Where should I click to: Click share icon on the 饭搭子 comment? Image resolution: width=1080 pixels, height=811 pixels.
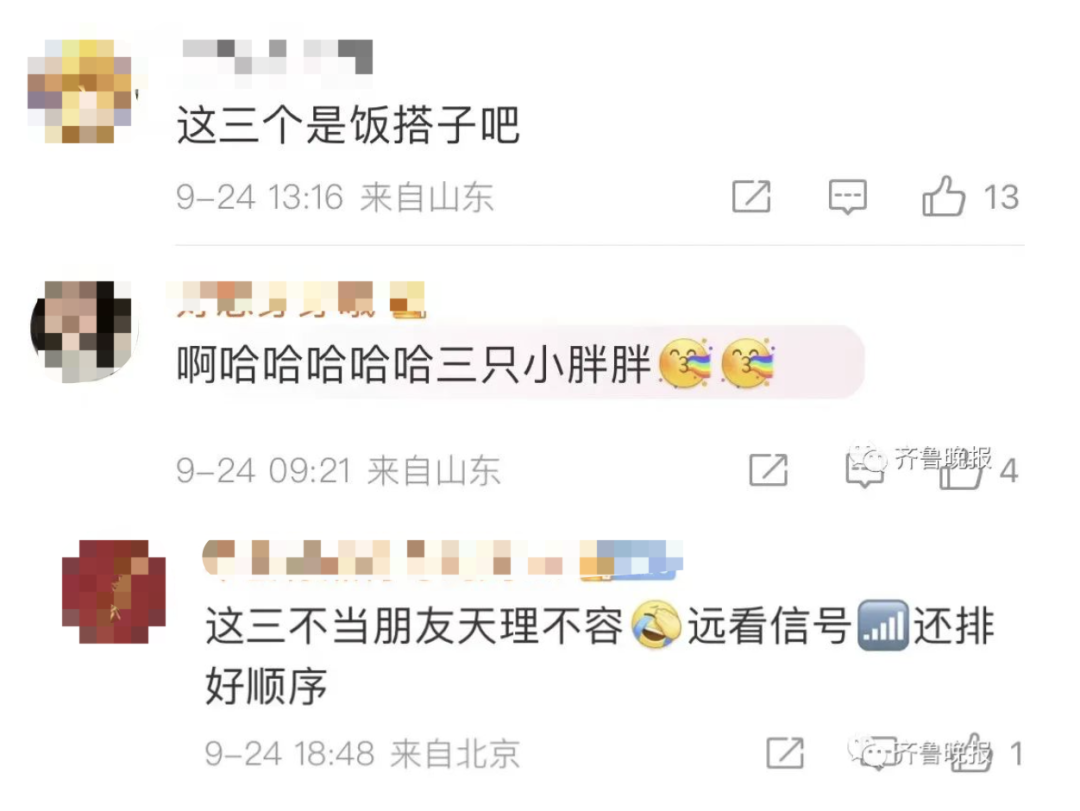point(751,196)
